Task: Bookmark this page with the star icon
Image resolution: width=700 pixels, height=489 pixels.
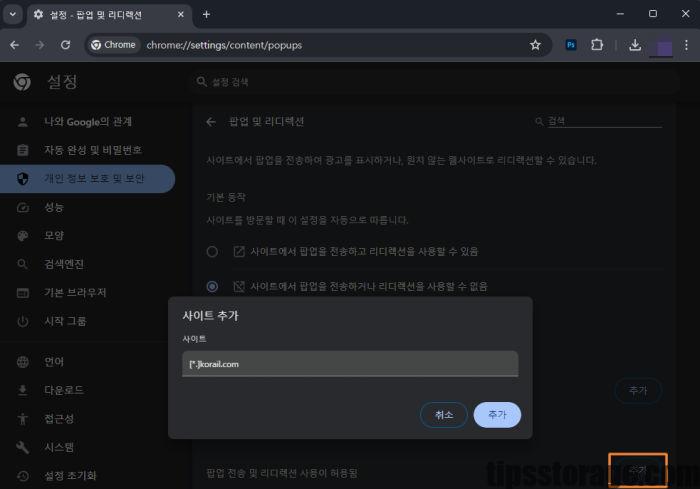Action: click(x=535, y=45)
